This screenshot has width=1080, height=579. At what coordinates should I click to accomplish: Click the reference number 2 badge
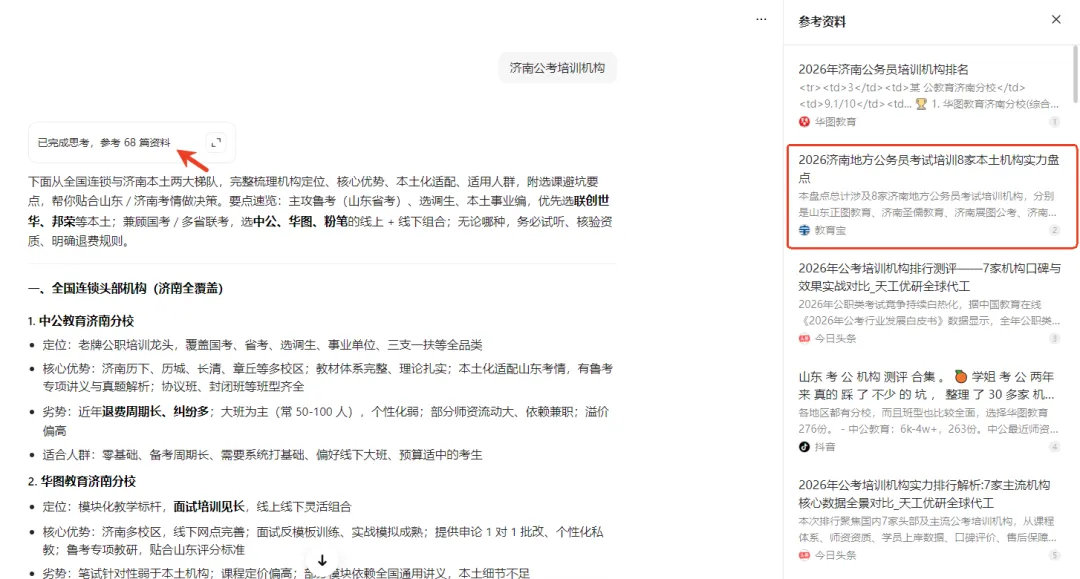pyautogui.click(x=1055, y=230)
